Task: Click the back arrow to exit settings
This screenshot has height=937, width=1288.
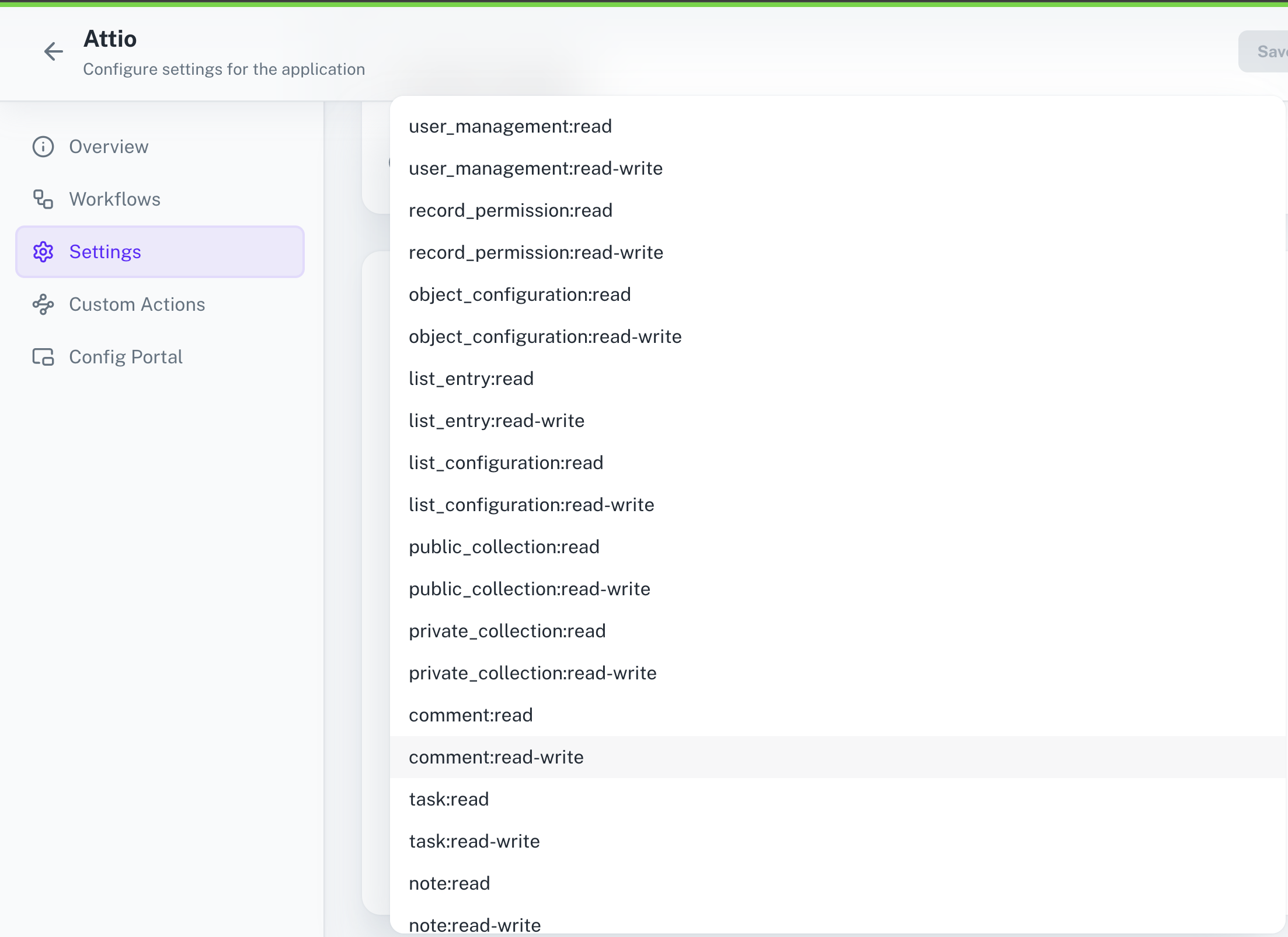Action: click(x=53, y=51)
